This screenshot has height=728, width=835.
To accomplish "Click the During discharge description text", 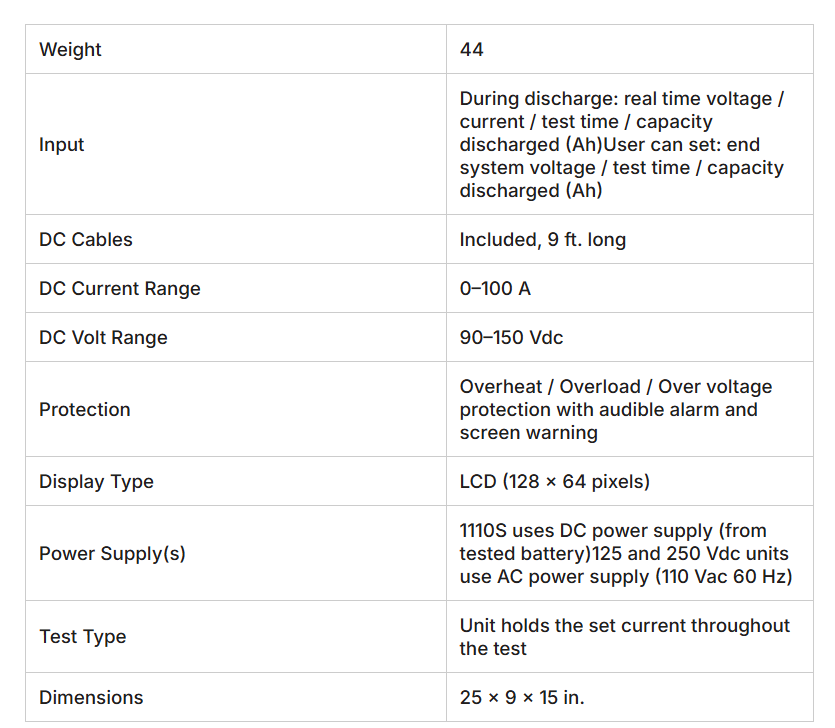I will tap(621, 144).
